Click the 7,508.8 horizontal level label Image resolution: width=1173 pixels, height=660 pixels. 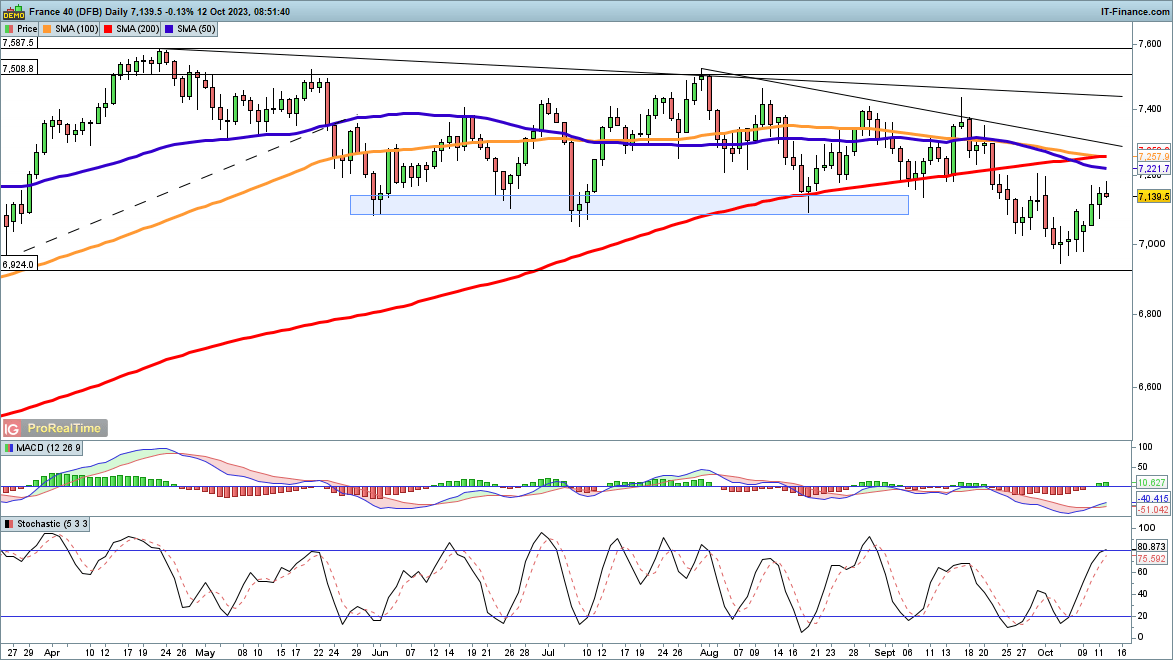click(x=19, y=69)
